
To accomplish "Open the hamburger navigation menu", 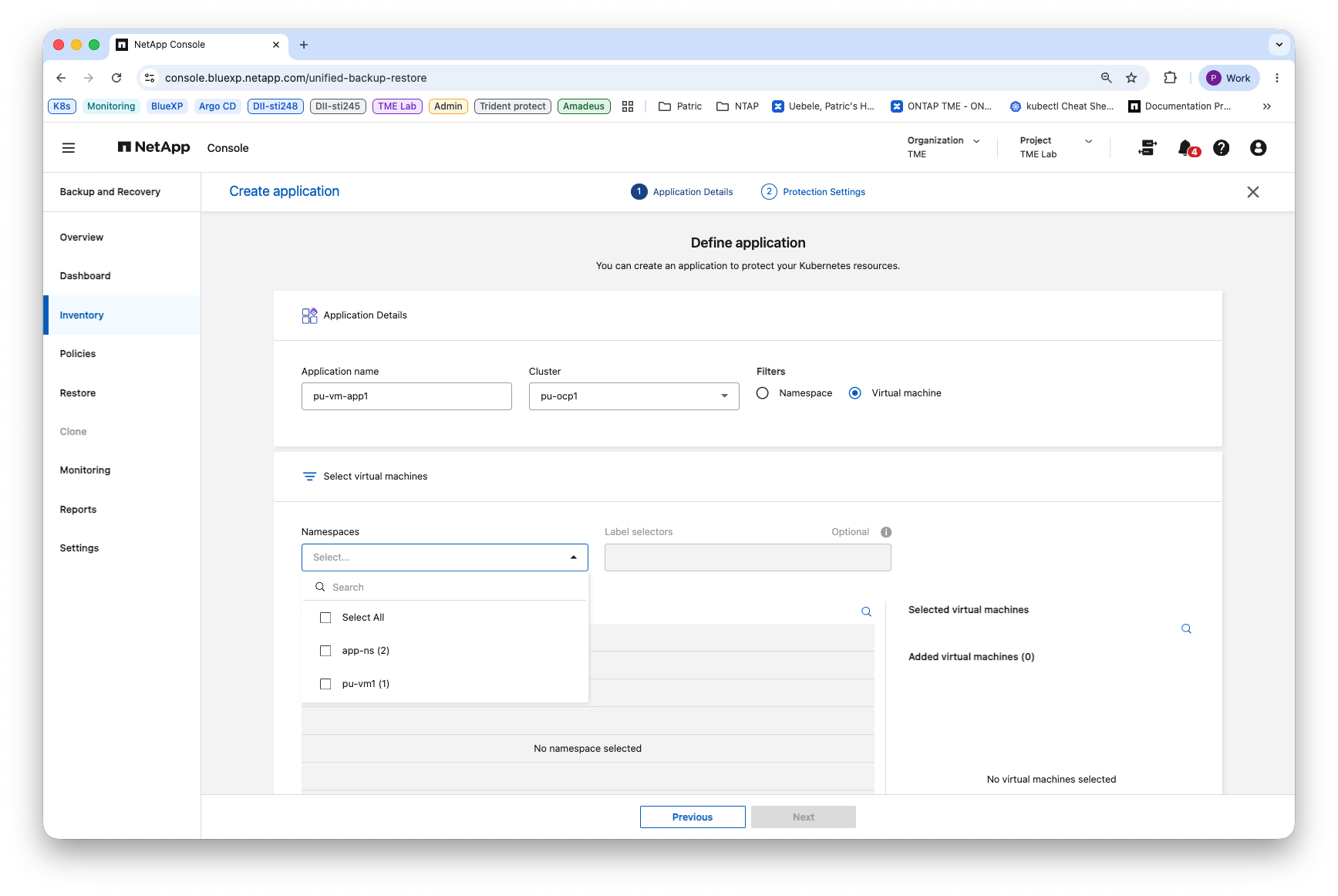I will [69, 148].
